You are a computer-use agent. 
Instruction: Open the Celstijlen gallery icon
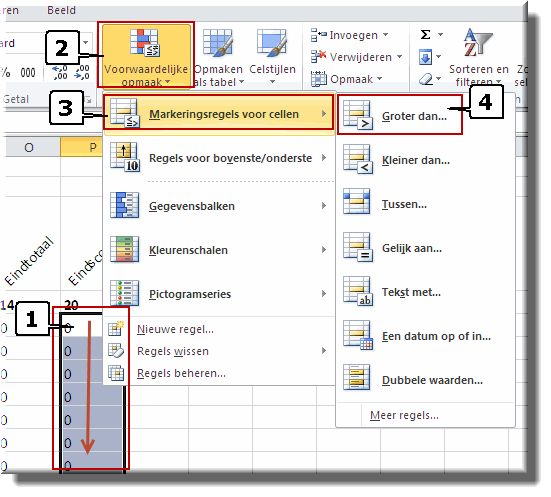tap(272, 43)
